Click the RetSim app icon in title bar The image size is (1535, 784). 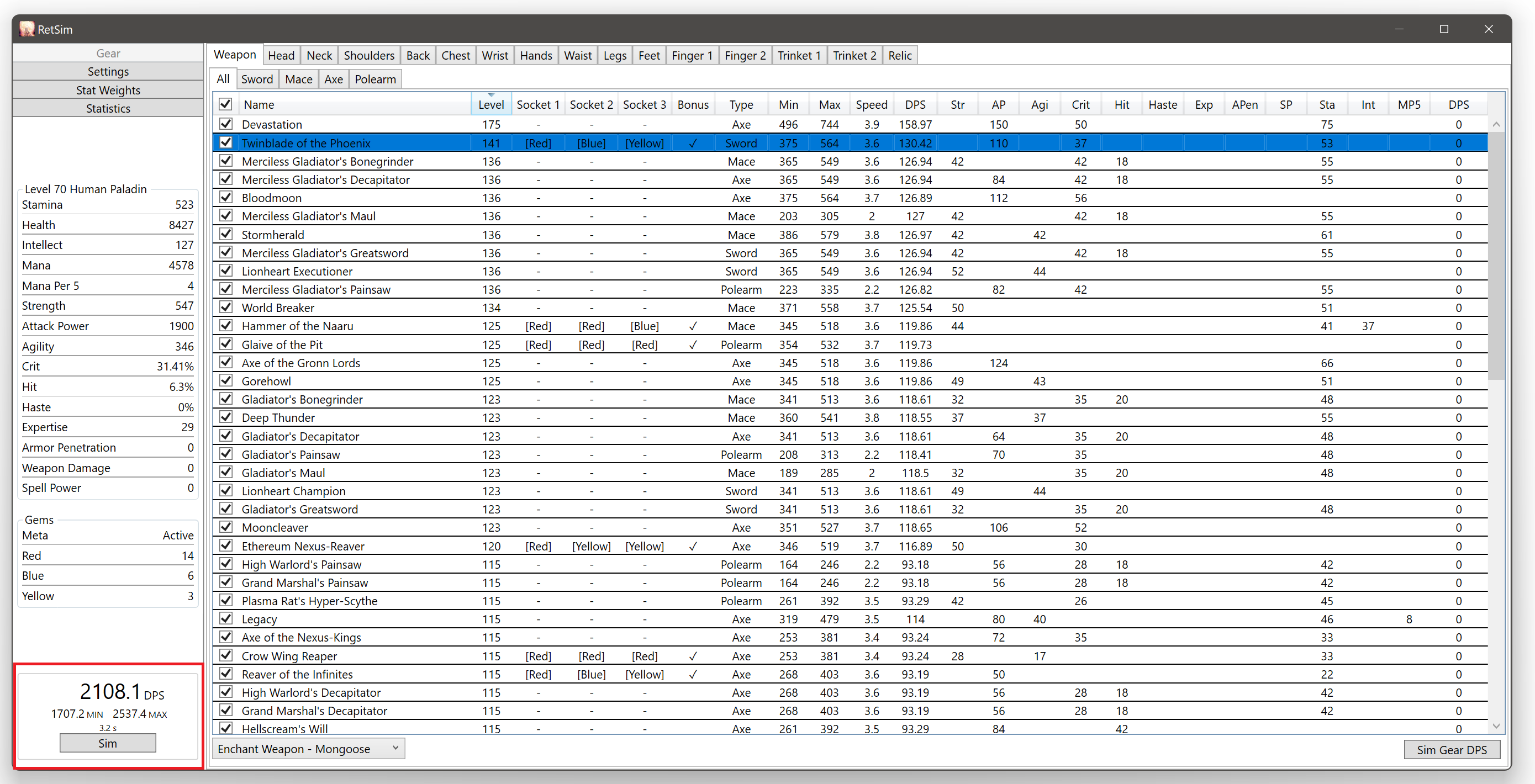tap(27, 29)
